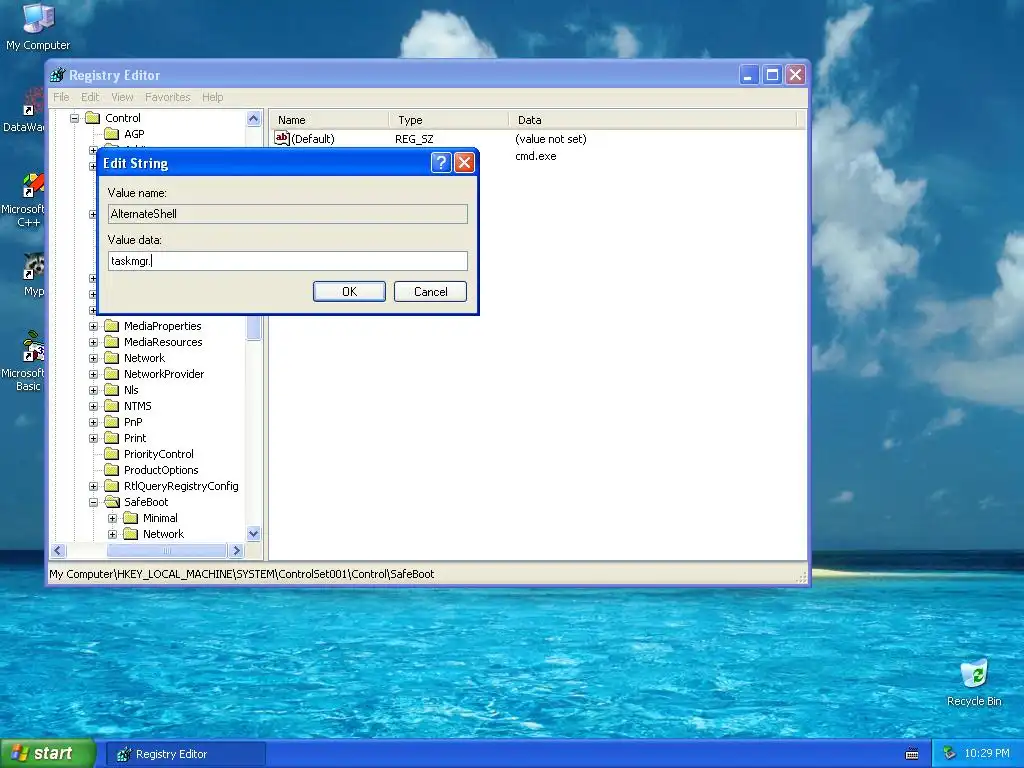Image resolution: width=1024 pixels, height=768 pixels.
Task: Expand the Minimal subkey under SafeBoot
Action: pos(112,518)
